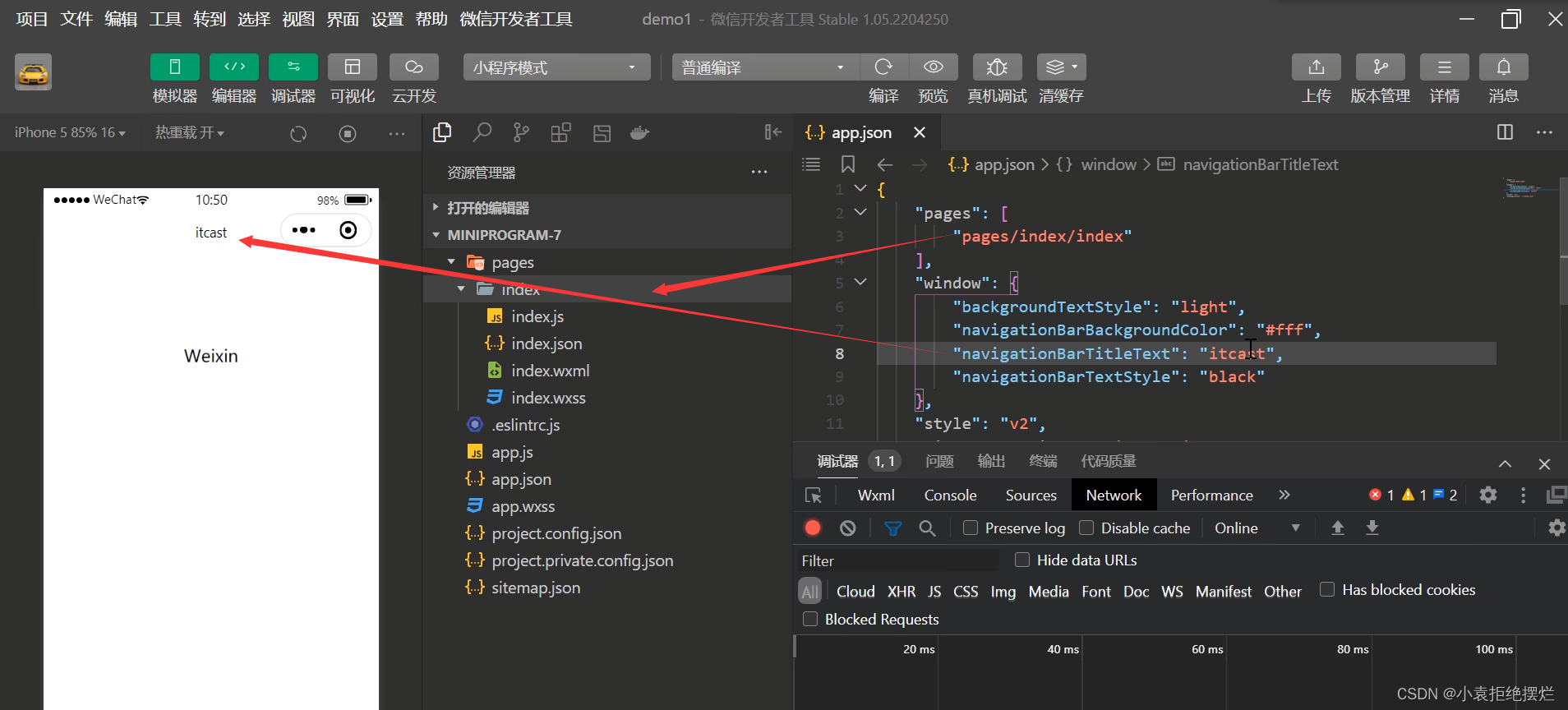The width and height of the screenshot is (1568, 710).
Task: Switch to the Console tab
Action: tap(950, 495)
